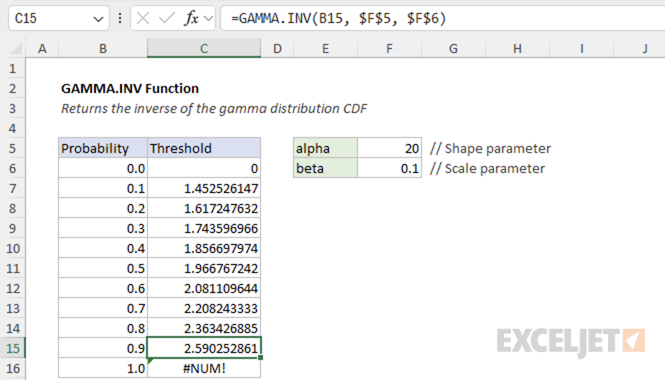
Task: Select column E header
Action: 325,48
